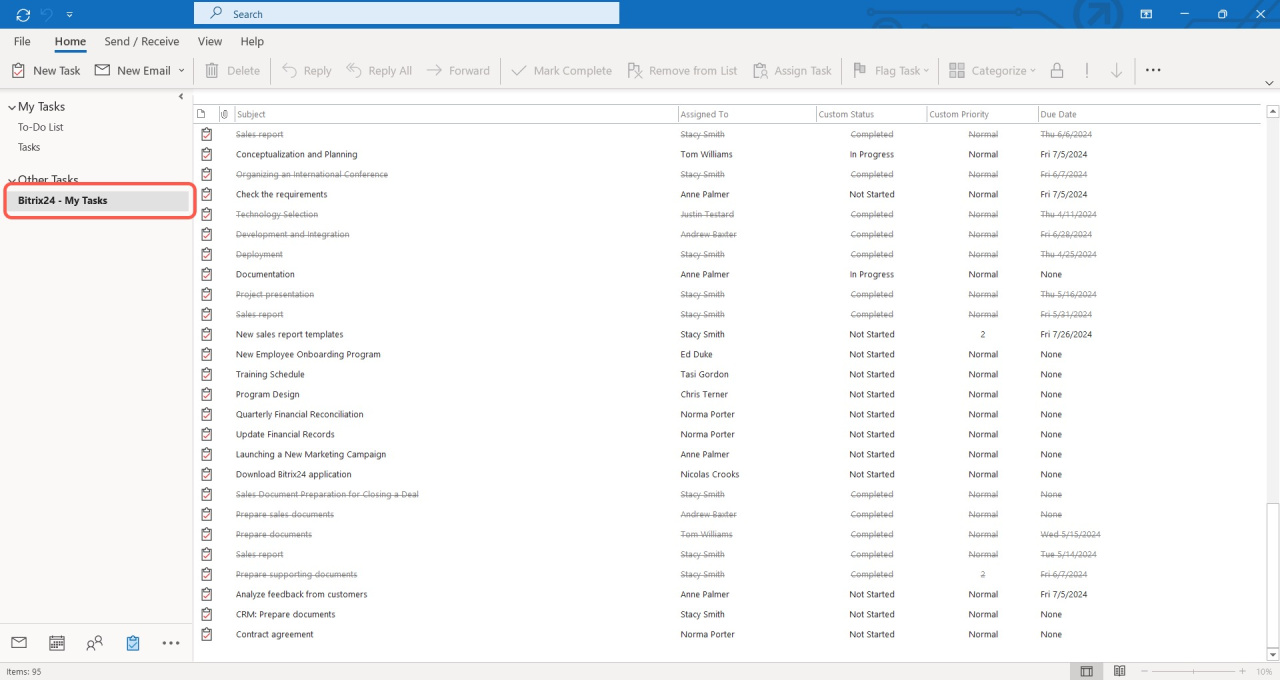Toggle task icon for Training Schedule
Image resolution: width=1280 pixels, height=680 pixels.
[207, 374]
